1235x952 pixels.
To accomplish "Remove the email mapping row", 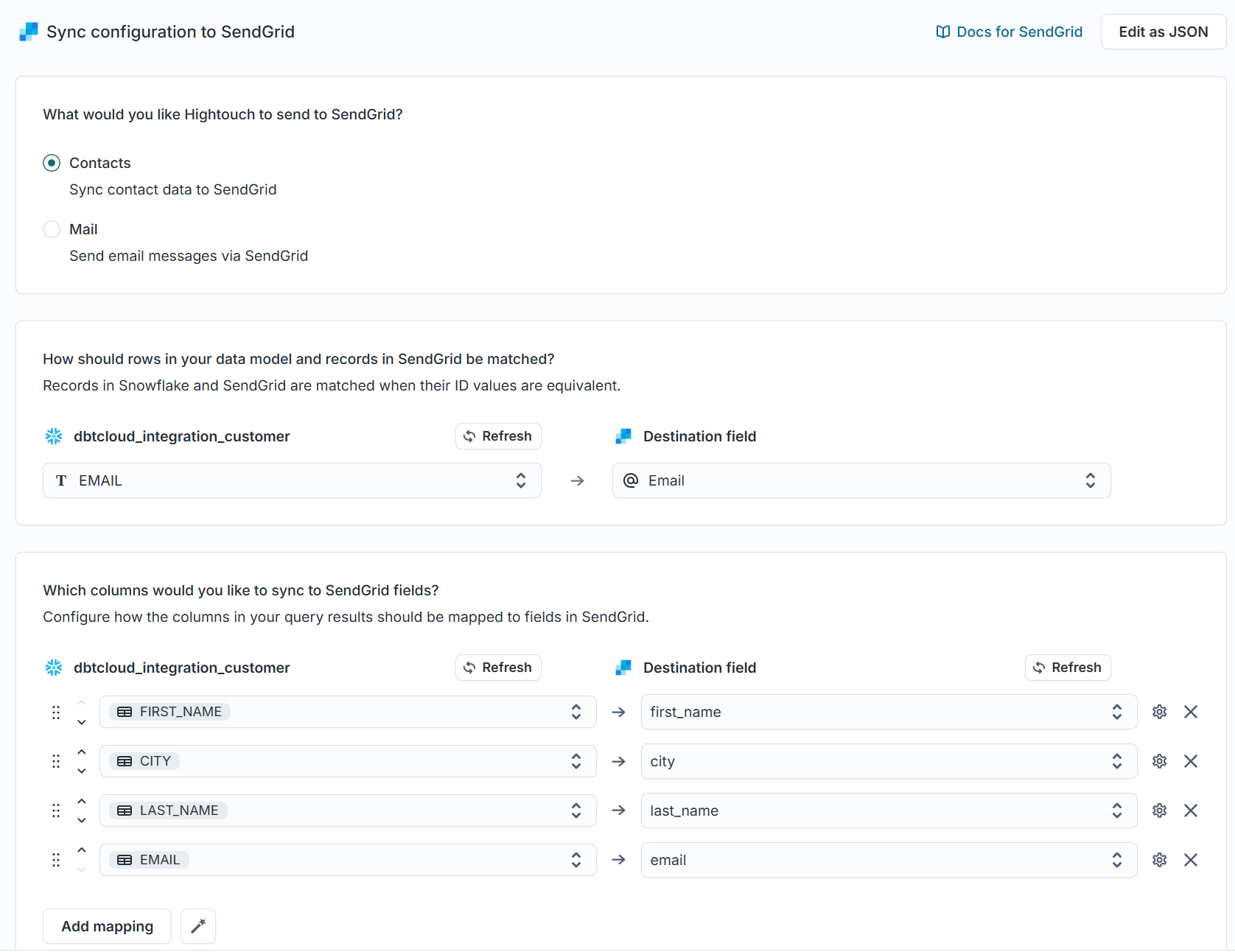I will tap(1191, 860).
